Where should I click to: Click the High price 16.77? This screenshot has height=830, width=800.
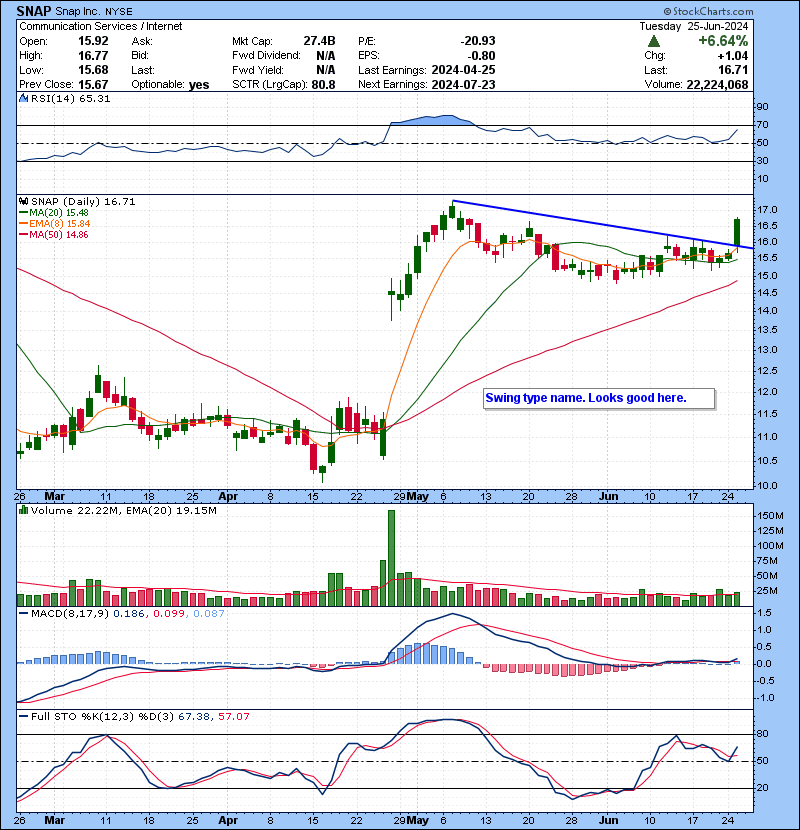pyautogui.click(x=93, y=56)
